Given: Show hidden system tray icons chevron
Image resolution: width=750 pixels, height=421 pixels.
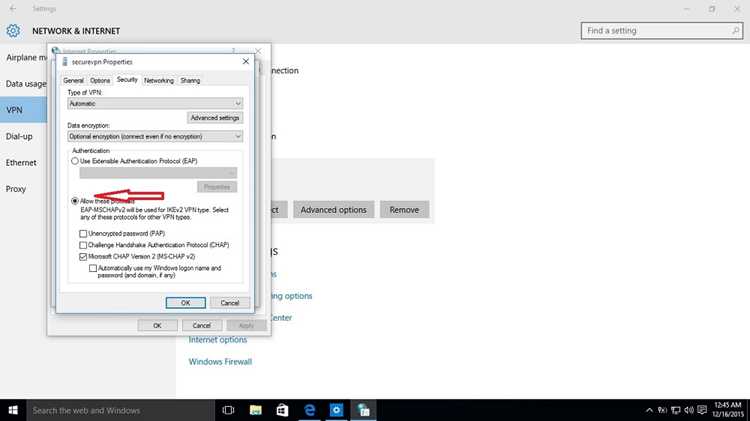Looking at the screenshot, I should (649, 410).
